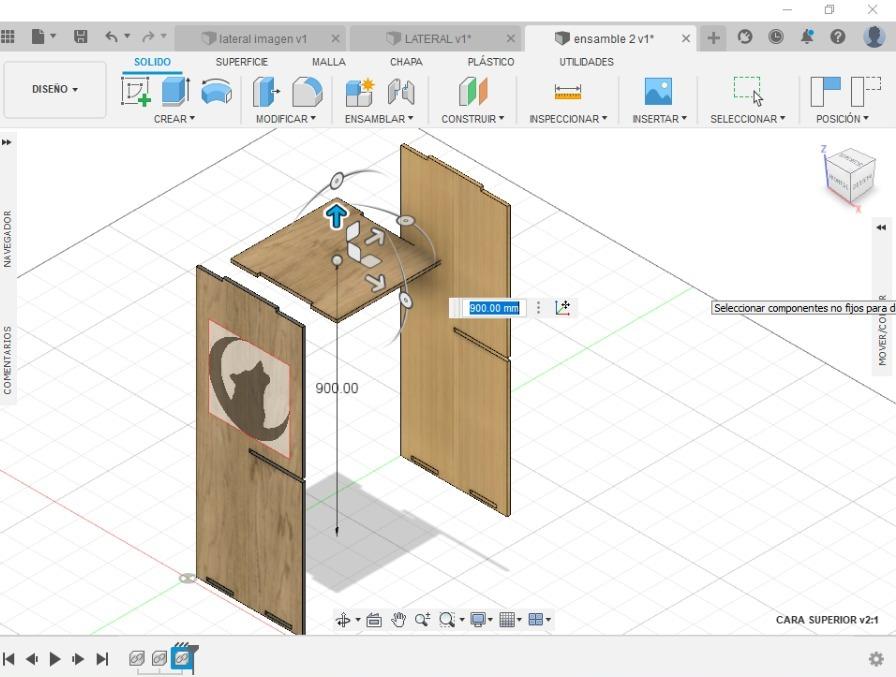
Task: Click the window selection icon
Action: pyautogui.click(x=748, y=91)
